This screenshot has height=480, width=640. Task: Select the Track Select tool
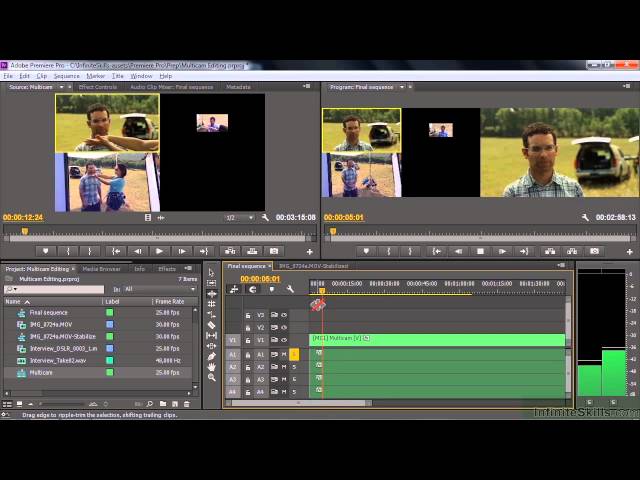tap(211, 283)
